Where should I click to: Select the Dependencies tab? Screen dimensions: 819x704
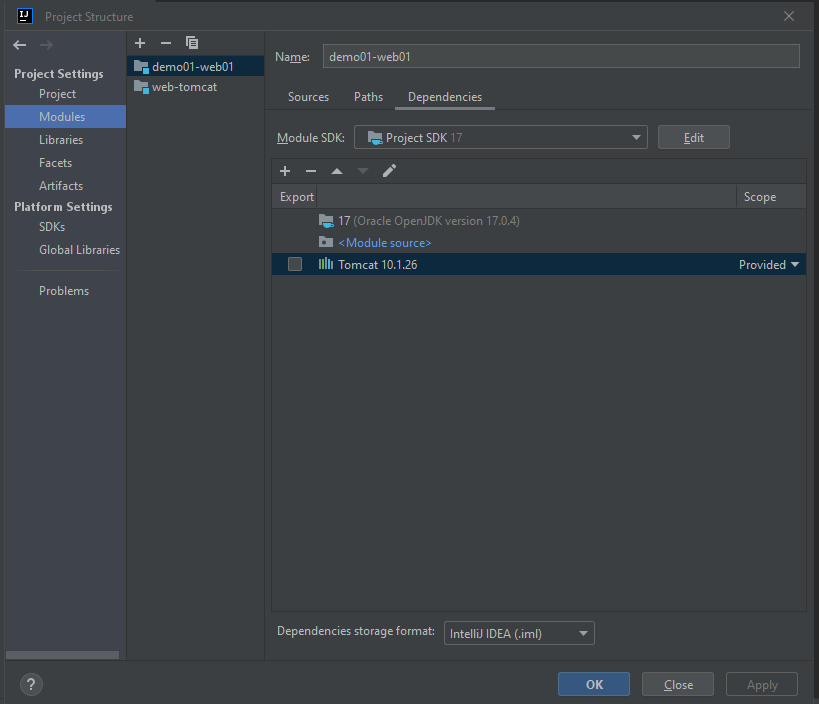pyautogui.click(x=445, y=97)
